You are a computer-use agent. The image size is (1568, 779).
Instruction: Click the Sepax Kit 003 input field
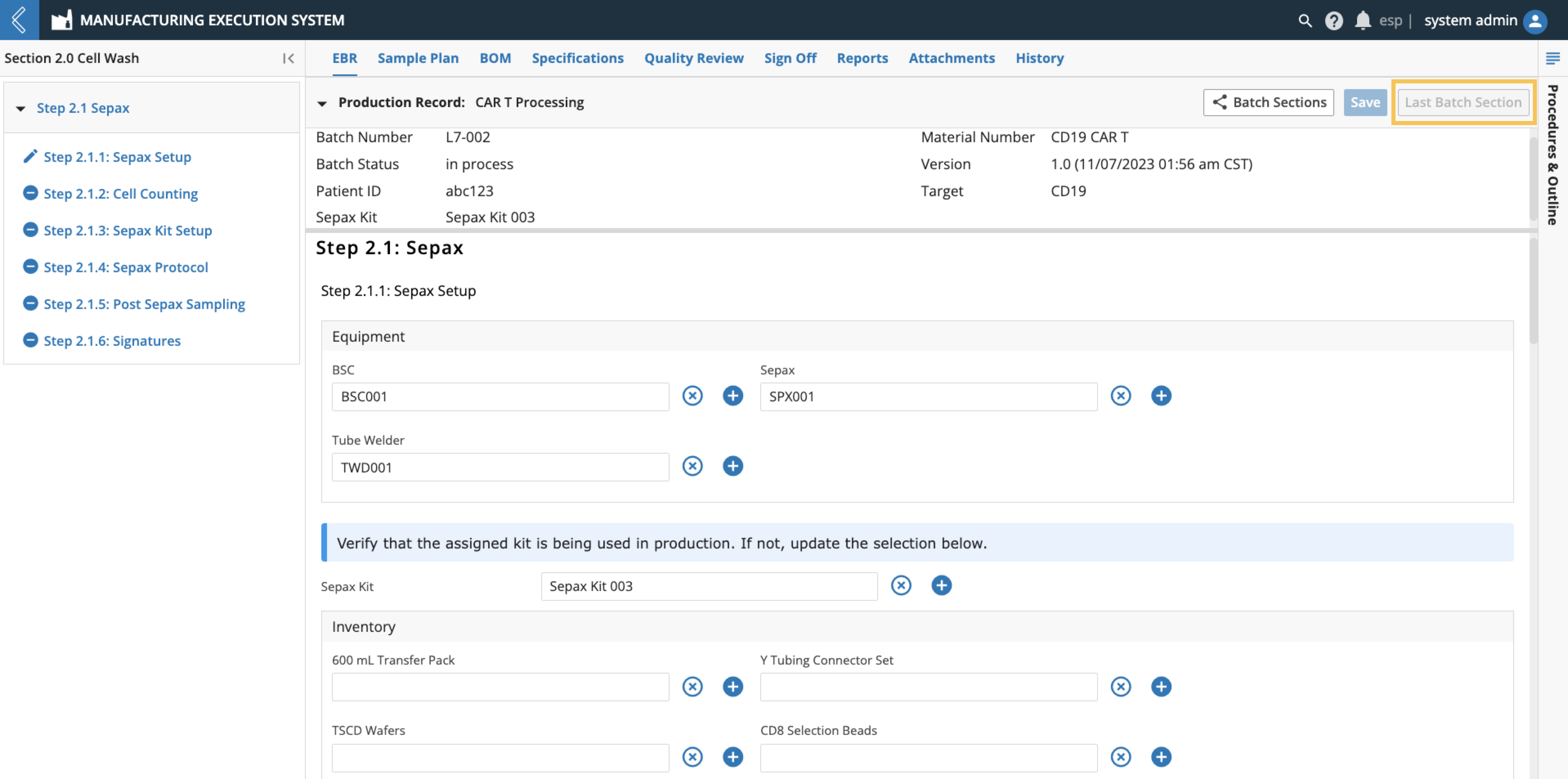click(709, 586)
